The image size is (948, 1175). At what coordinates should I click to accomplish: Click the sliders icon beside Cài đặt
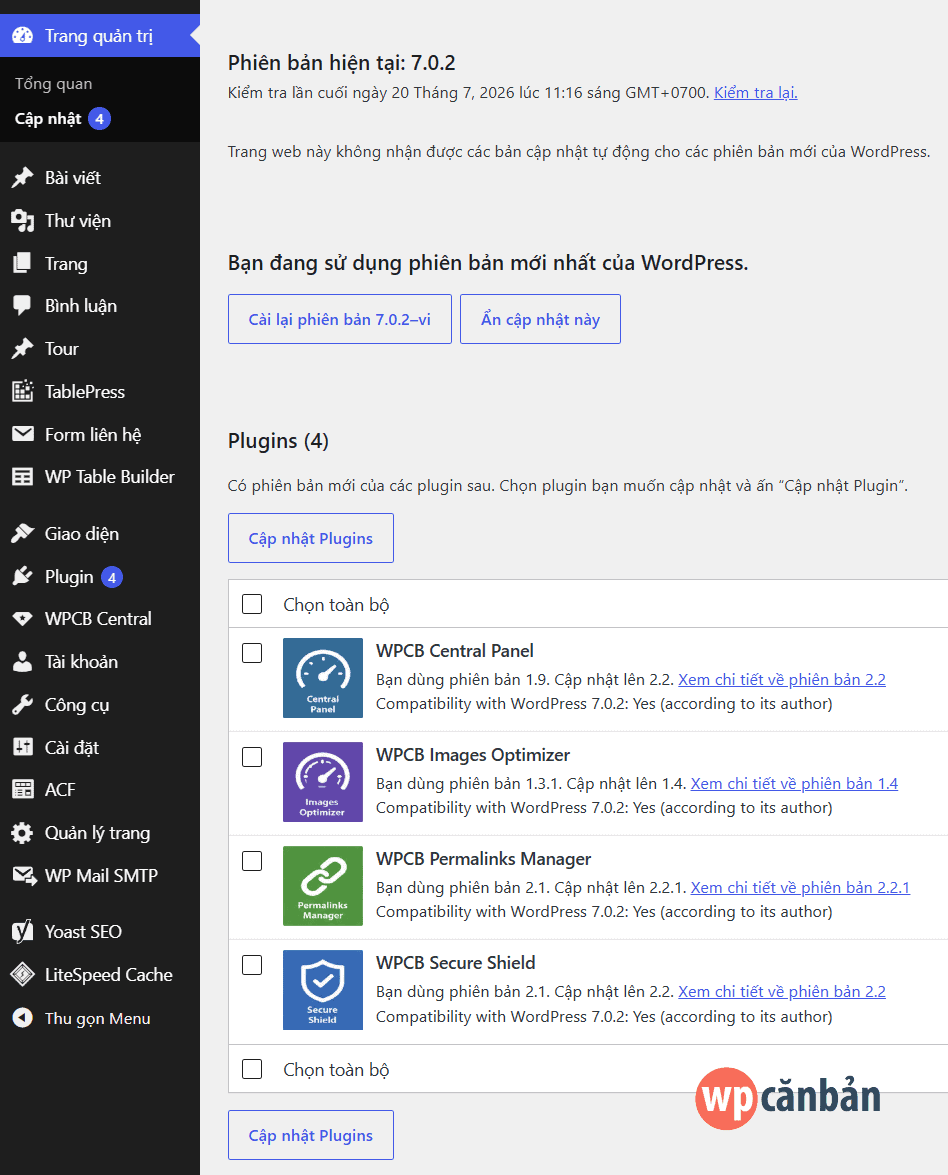click(x=22, y=747)
